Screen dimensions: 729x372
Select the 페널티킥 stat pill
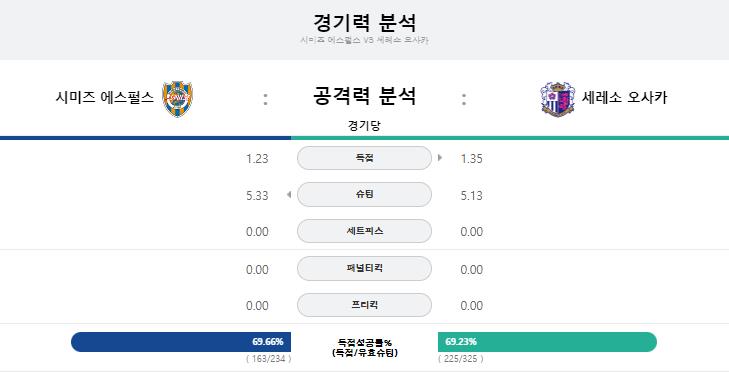(364, 268)
